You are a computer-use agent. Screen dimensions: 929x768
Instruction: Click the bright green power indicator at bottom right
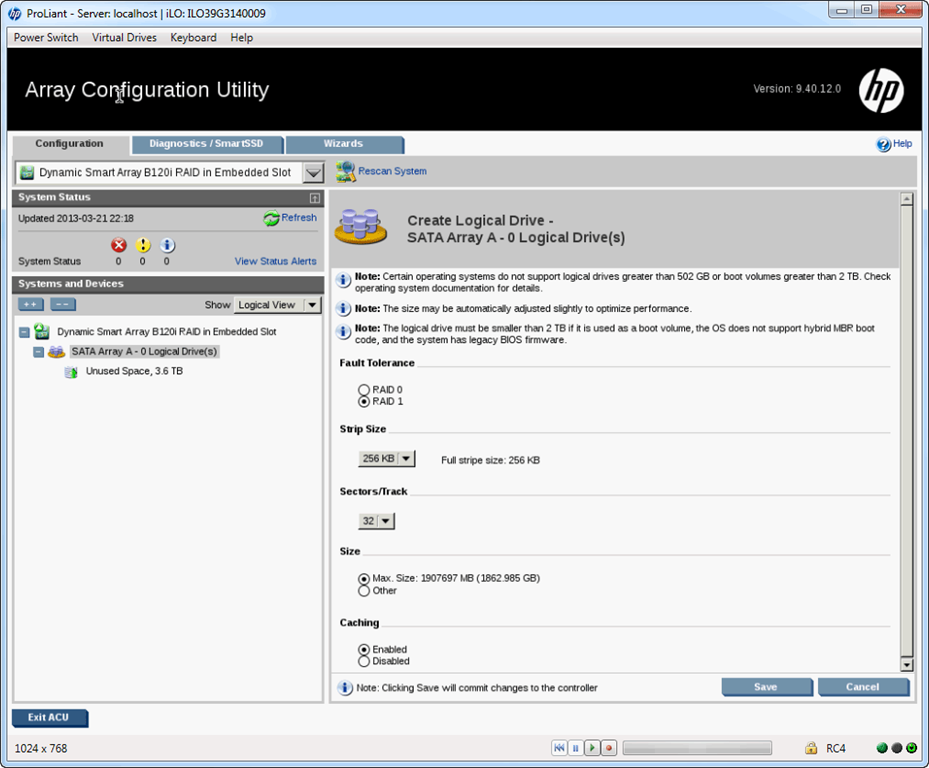911,748
